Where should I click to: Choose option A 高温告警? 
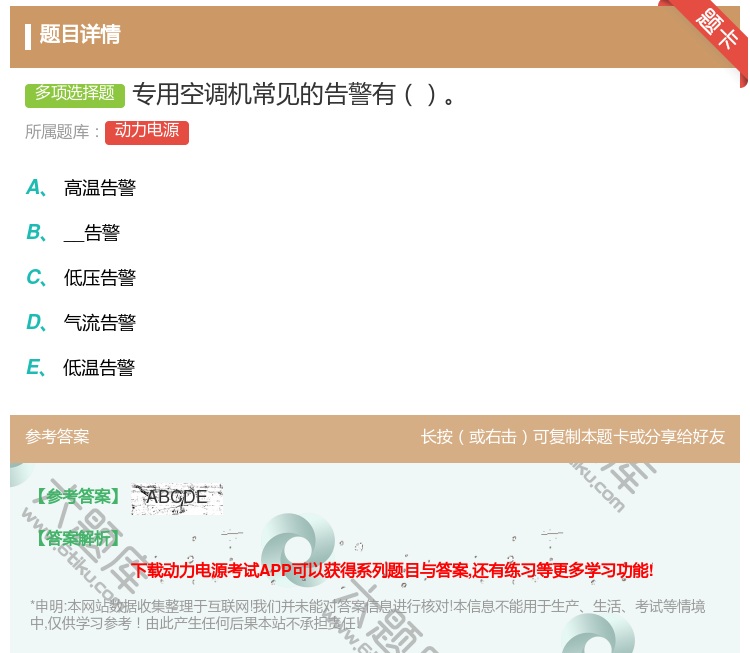(99, 188)
